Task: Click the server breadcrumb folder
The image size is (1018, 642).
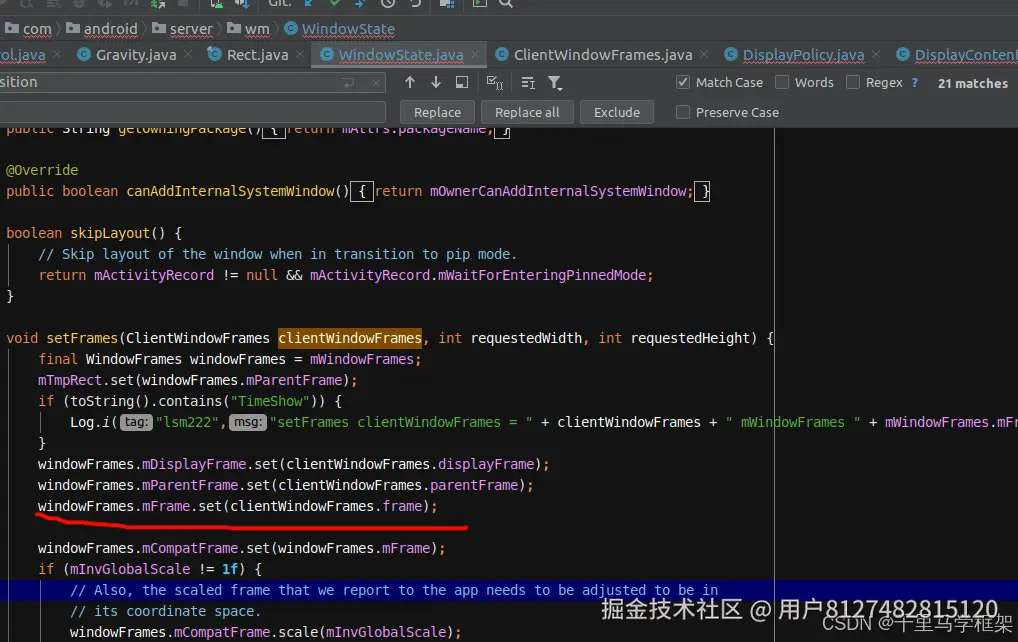Action: [x=182, y=29]
